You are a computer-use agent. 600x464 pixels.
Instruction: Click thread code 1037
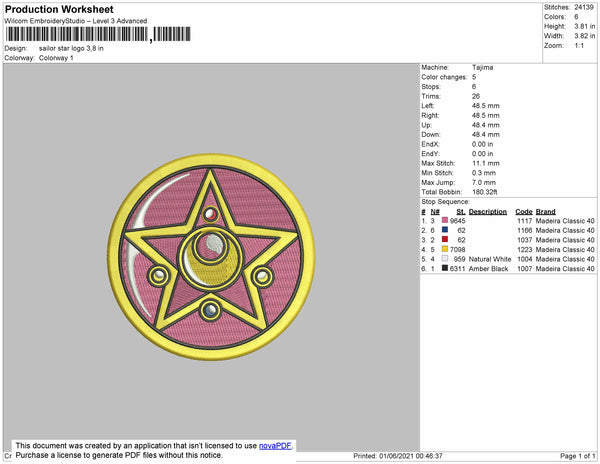point(525,240)
